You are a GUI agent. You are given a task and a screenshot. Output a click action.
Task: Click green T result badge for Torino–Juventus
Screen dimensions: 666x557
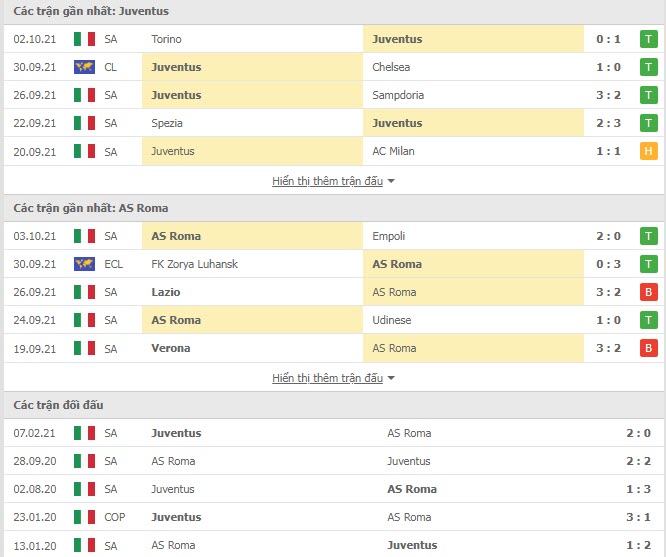tap(647, 39)
